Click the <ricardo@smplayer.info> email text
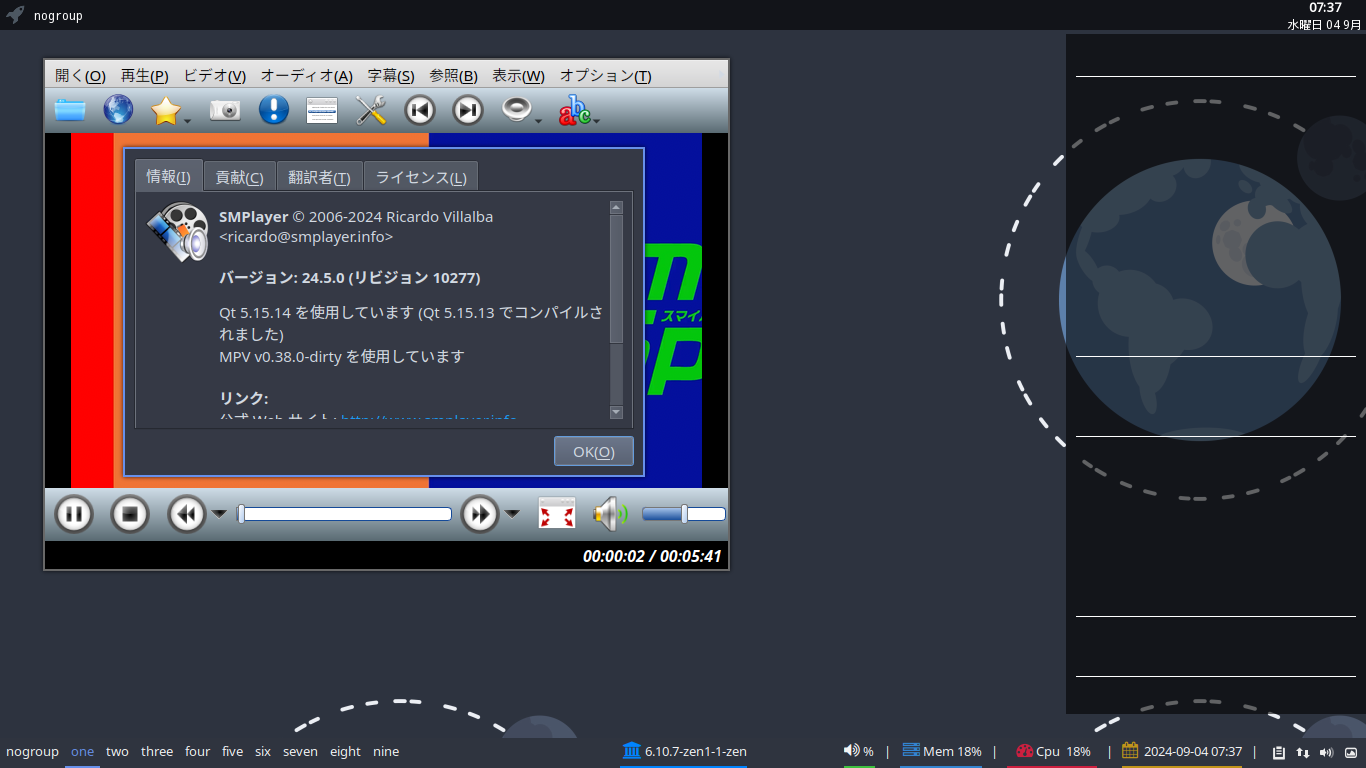 click(306, 237)
